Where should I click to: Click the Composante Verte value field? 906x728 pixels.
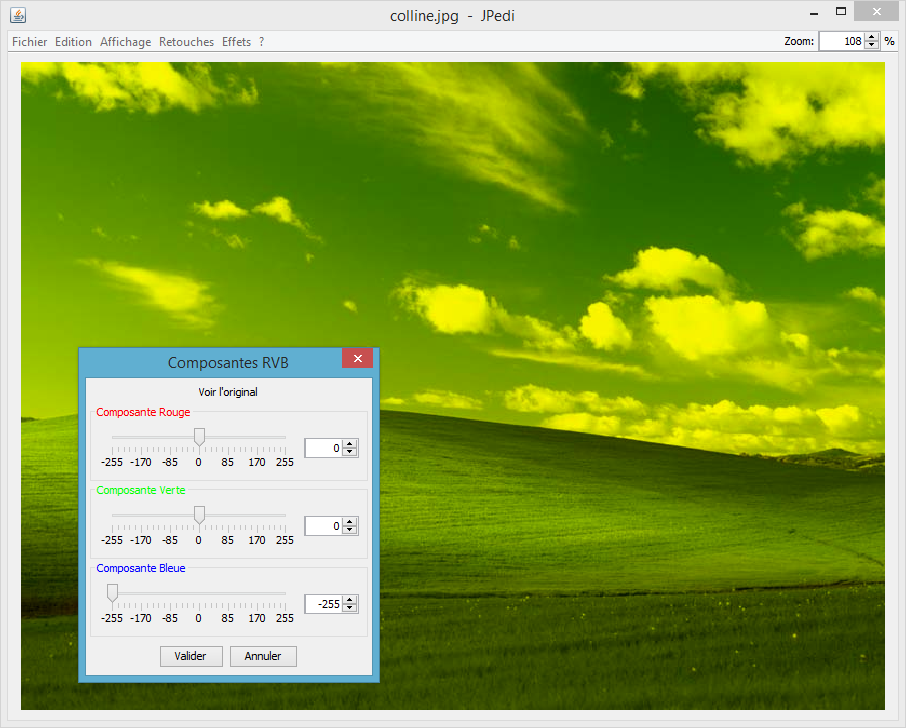point(324,526)
